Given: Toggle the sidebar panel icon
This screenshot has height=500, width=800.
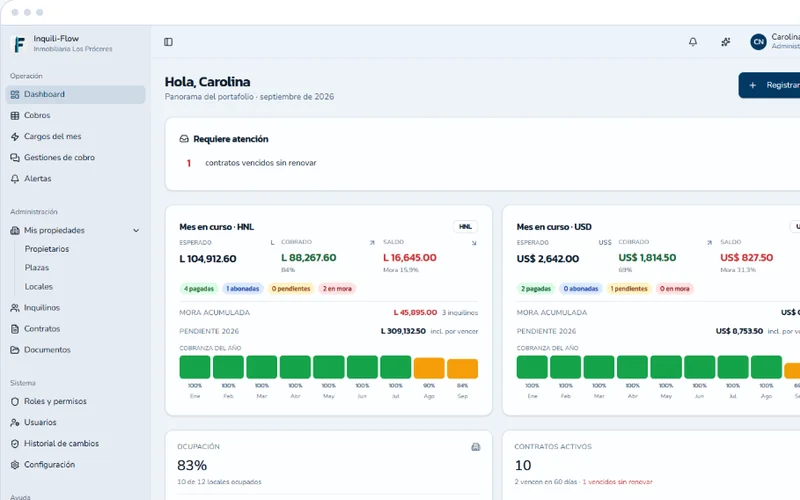Looking at the screenshot, I should click(168, 42).
